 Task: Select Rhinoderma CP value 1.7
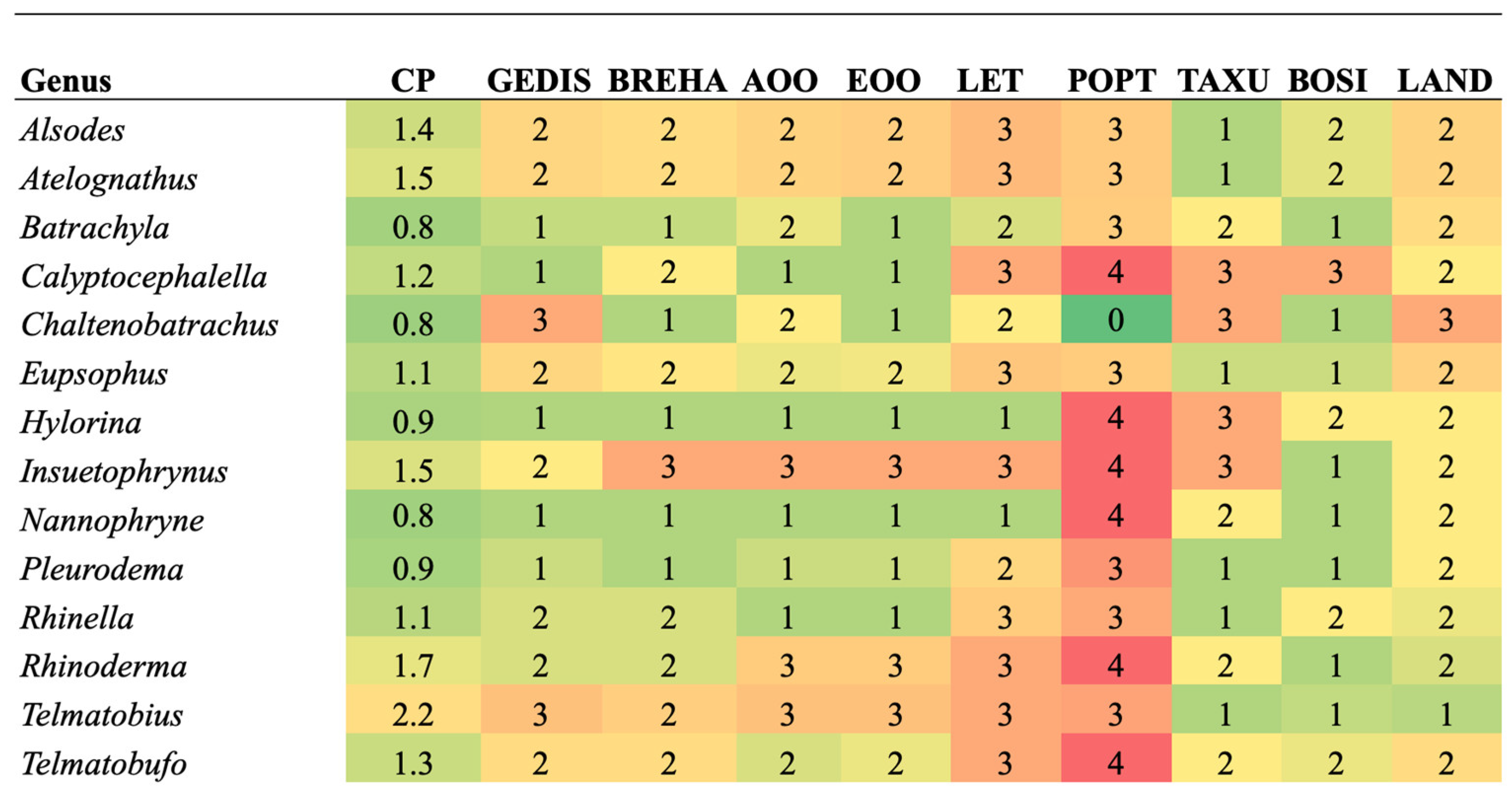click(413, 666)
